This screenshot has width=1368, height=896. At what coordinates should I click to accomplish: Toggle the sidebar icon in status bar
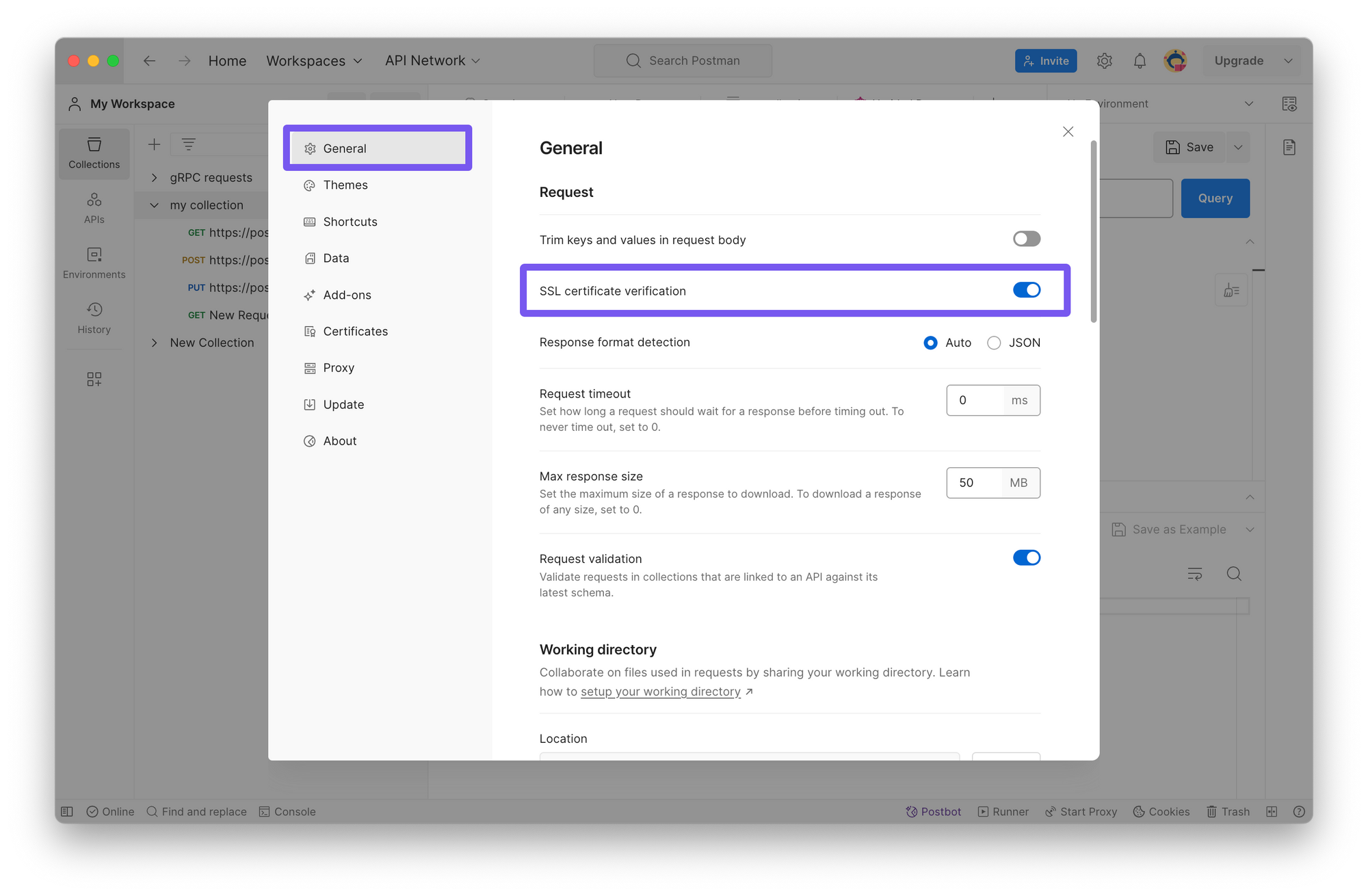67,812
